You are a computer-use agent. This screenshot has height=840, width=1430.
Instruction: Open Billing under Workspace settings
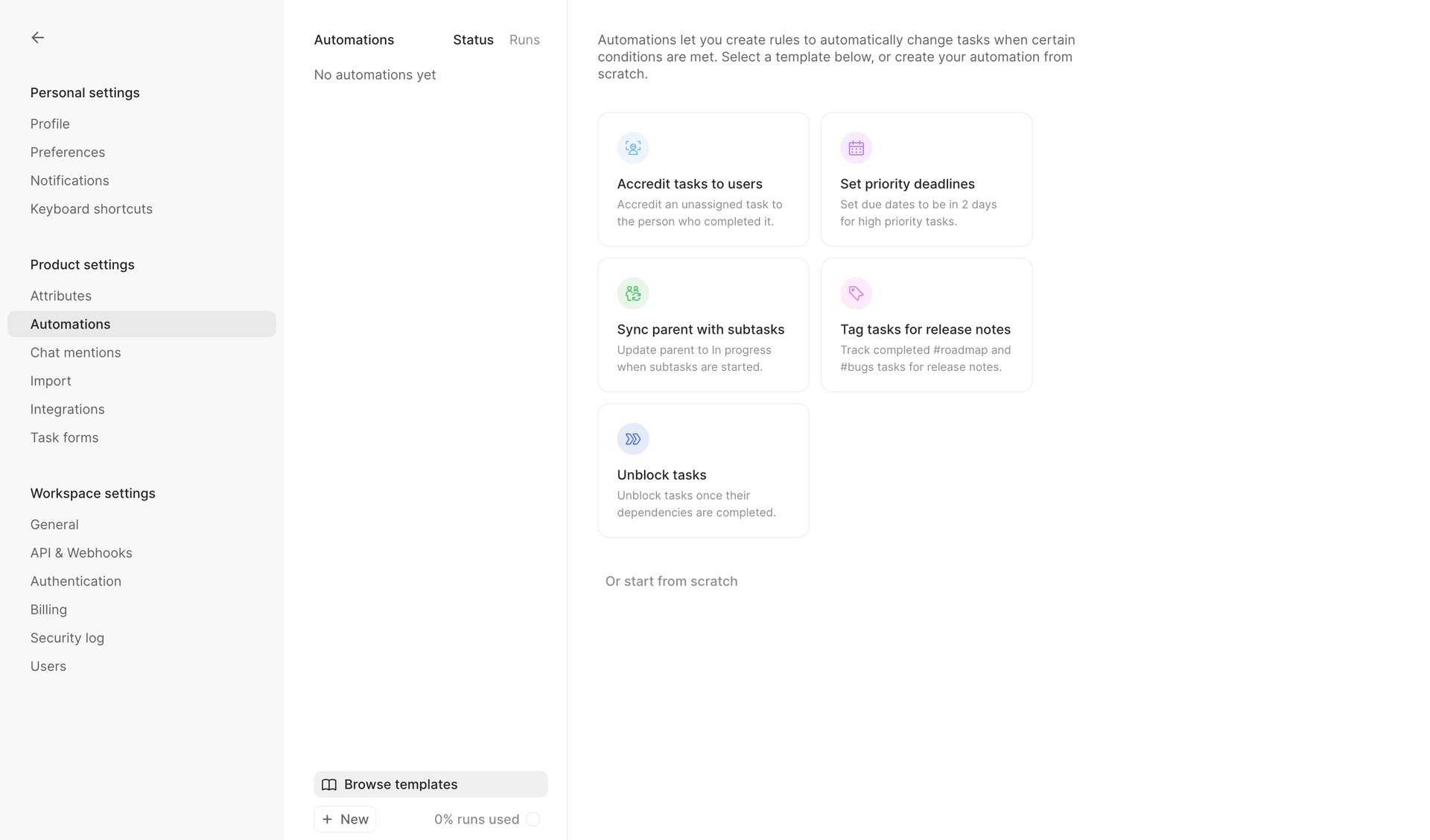pyautogui.click(x=48, y=609)
